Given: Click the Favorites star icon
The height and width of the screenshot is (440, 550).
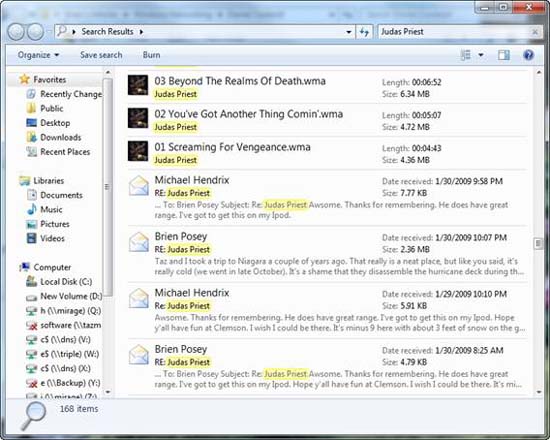Looking at the screenshot, I should click(25, 79).
